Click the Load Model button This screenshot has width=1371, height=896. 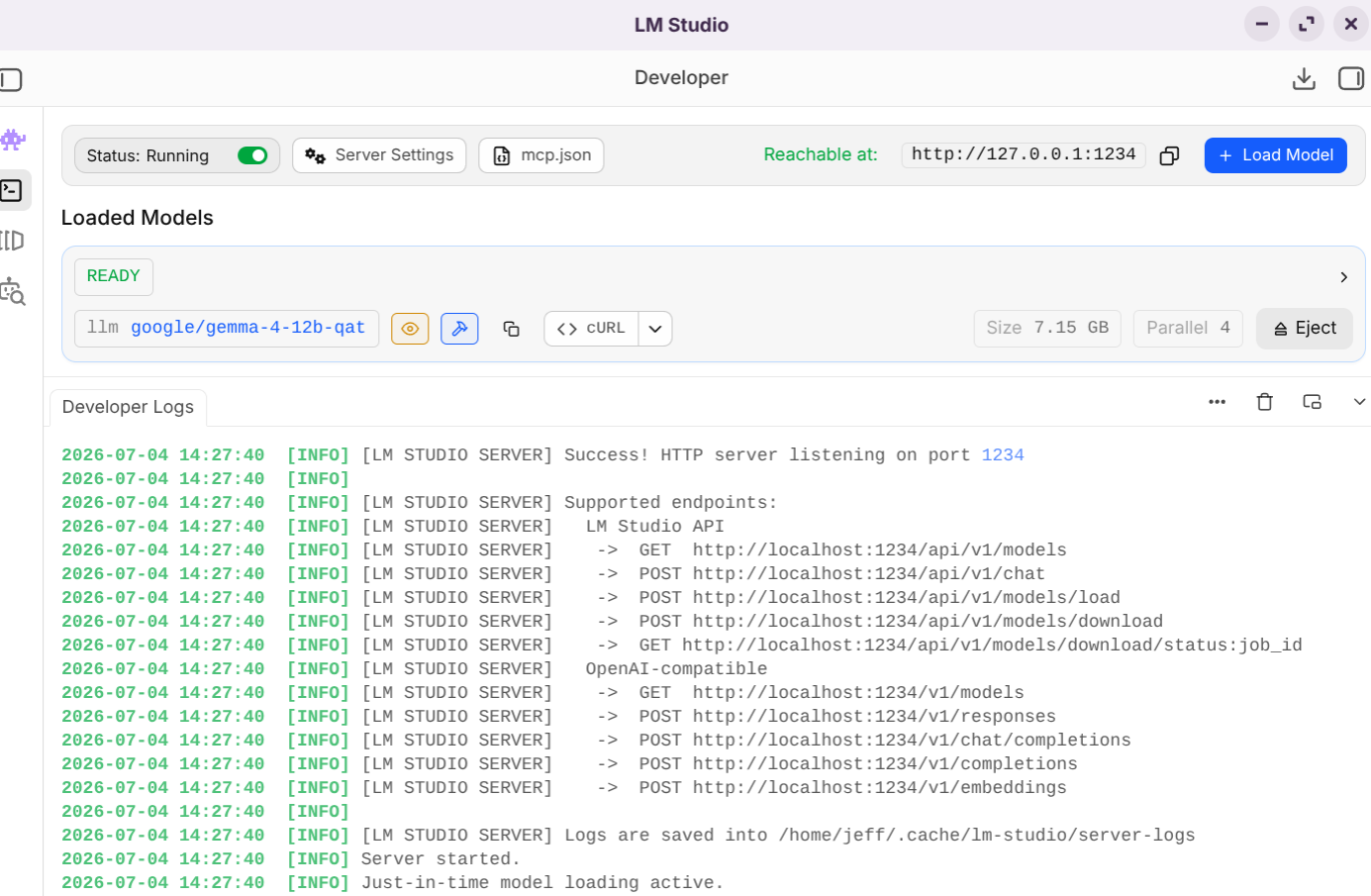[1275, 155]
